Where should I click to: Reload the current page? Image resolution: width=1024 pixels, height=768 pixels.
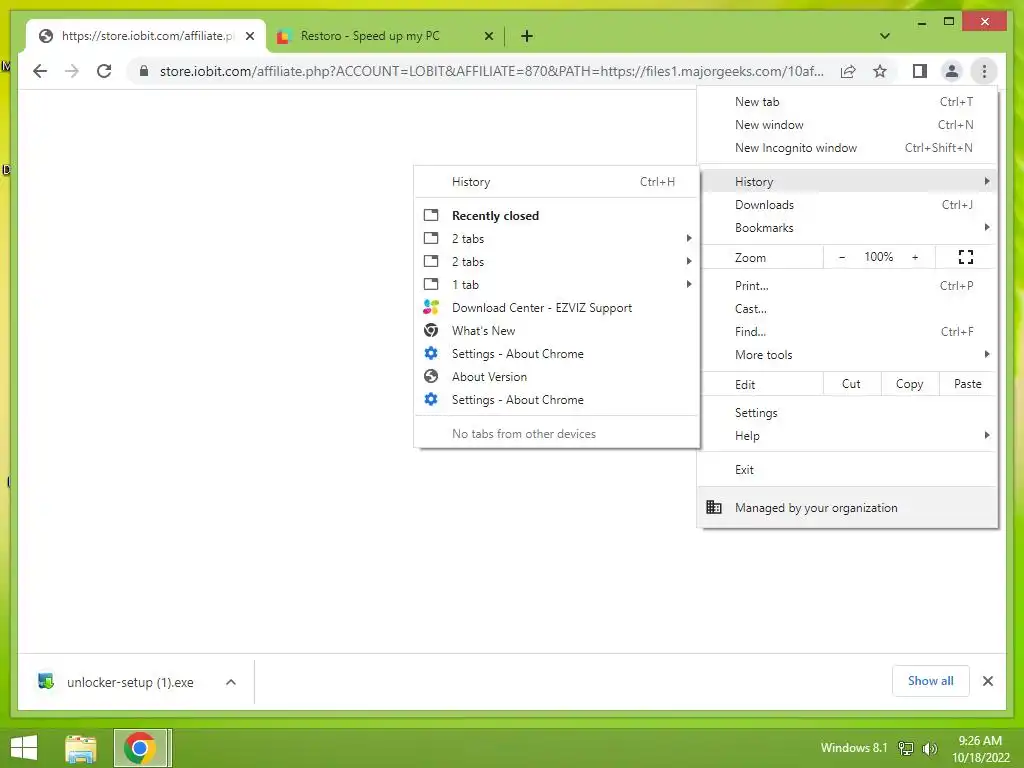(104, 71)
